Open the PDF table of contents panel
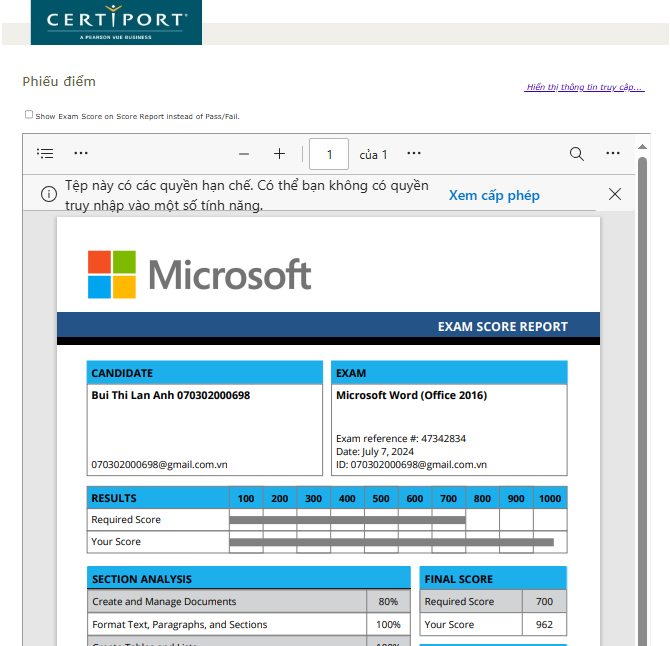 point(45,154)
